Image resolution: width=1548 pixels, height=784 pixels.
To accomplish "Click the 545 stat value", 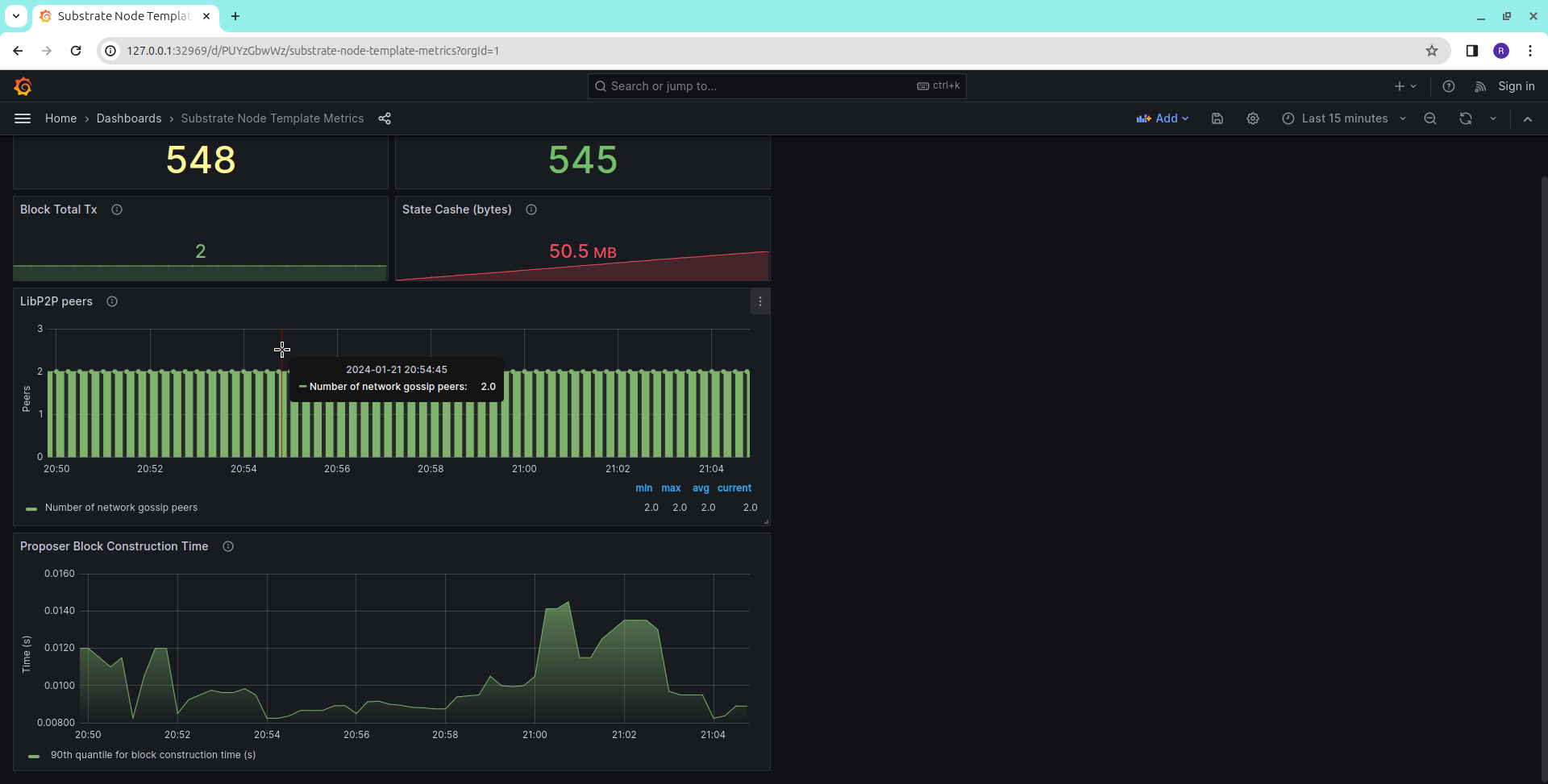I will coord(583,160).
